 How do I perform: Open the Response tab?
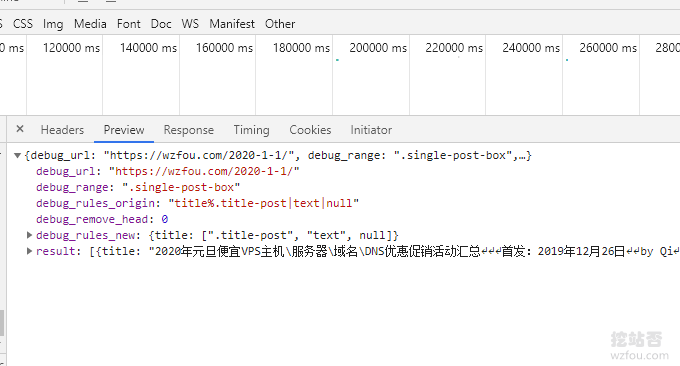189,130
